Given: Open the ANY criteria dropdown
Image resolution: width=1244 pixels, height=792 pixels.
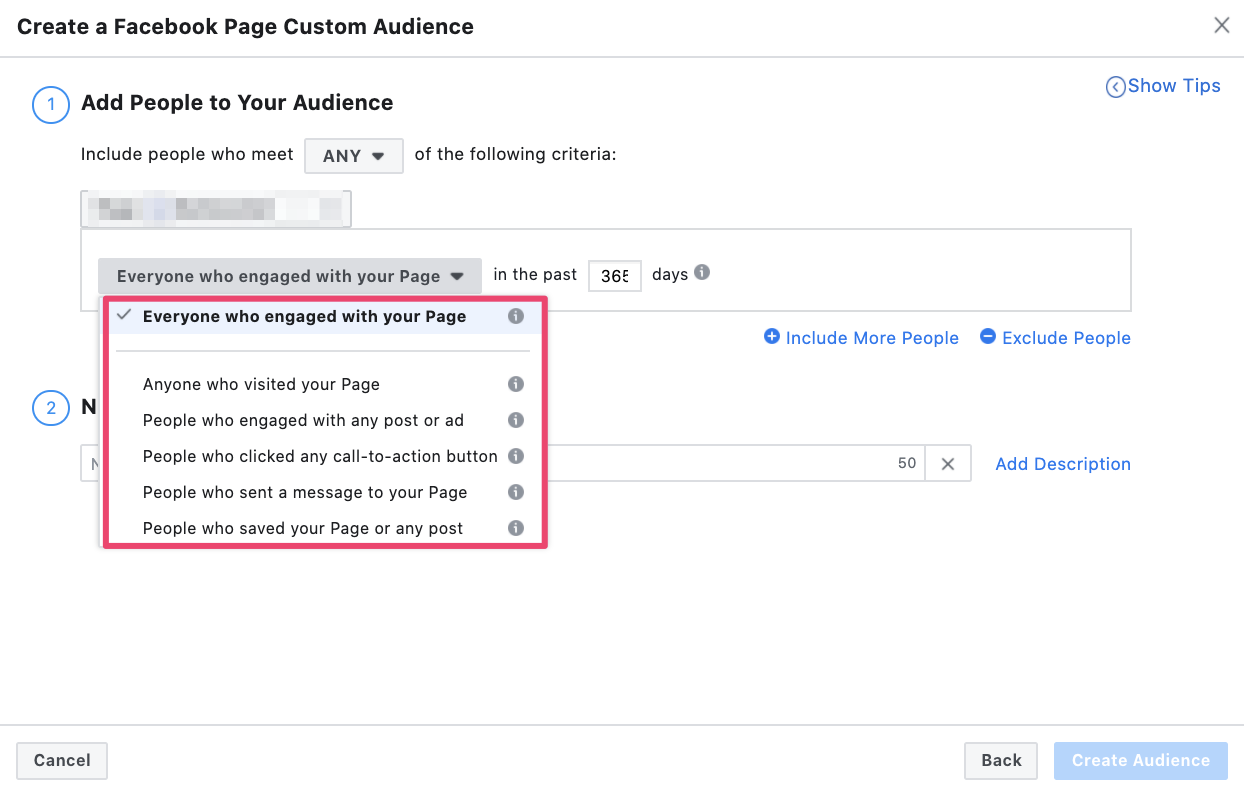Looking at the screenshot, I should 353,155.
